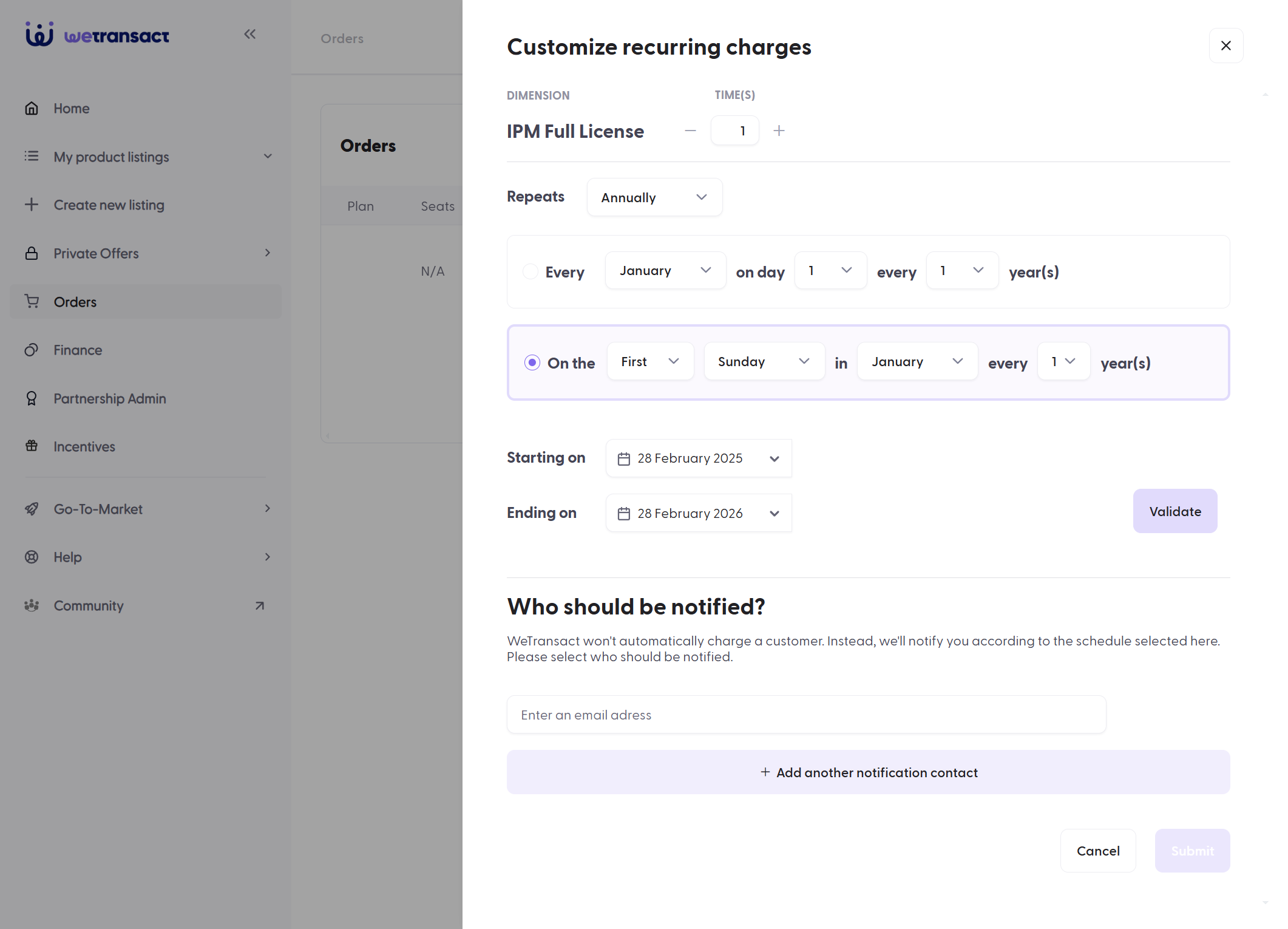Increase times with the plus icon
1288x929 pixels.
tap(779, 131)
